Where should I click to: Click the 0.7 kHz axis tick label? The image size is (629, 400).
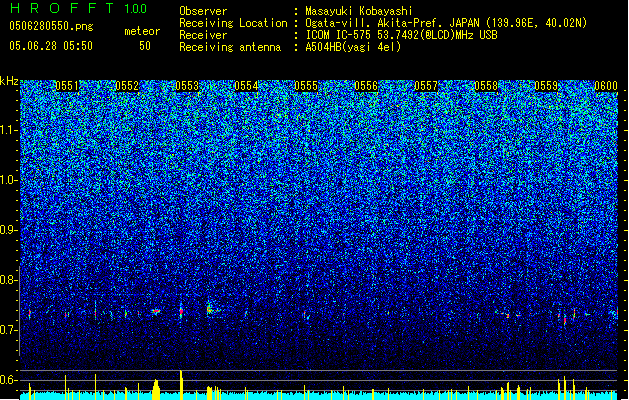click(8, 330)
